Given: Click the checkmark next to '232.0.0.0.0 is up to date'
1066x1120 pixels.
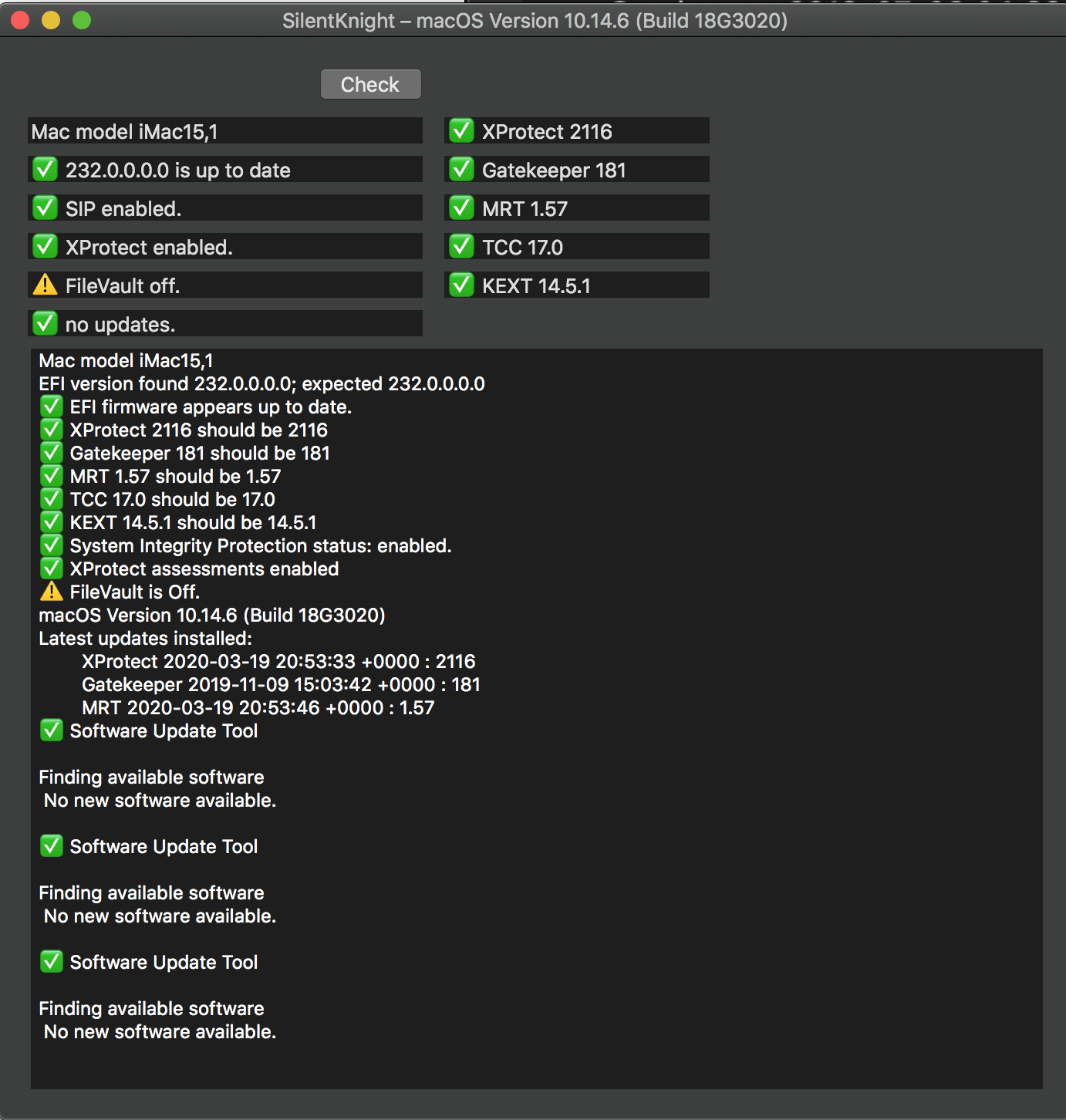Looking at the screenshot, I should 45,169.
